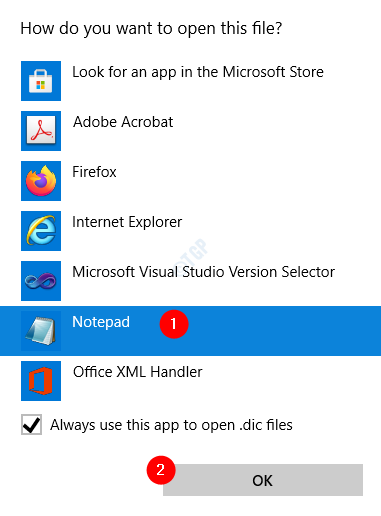Click the Notepad icon
The image size is (381, 516).
(41, 331)
